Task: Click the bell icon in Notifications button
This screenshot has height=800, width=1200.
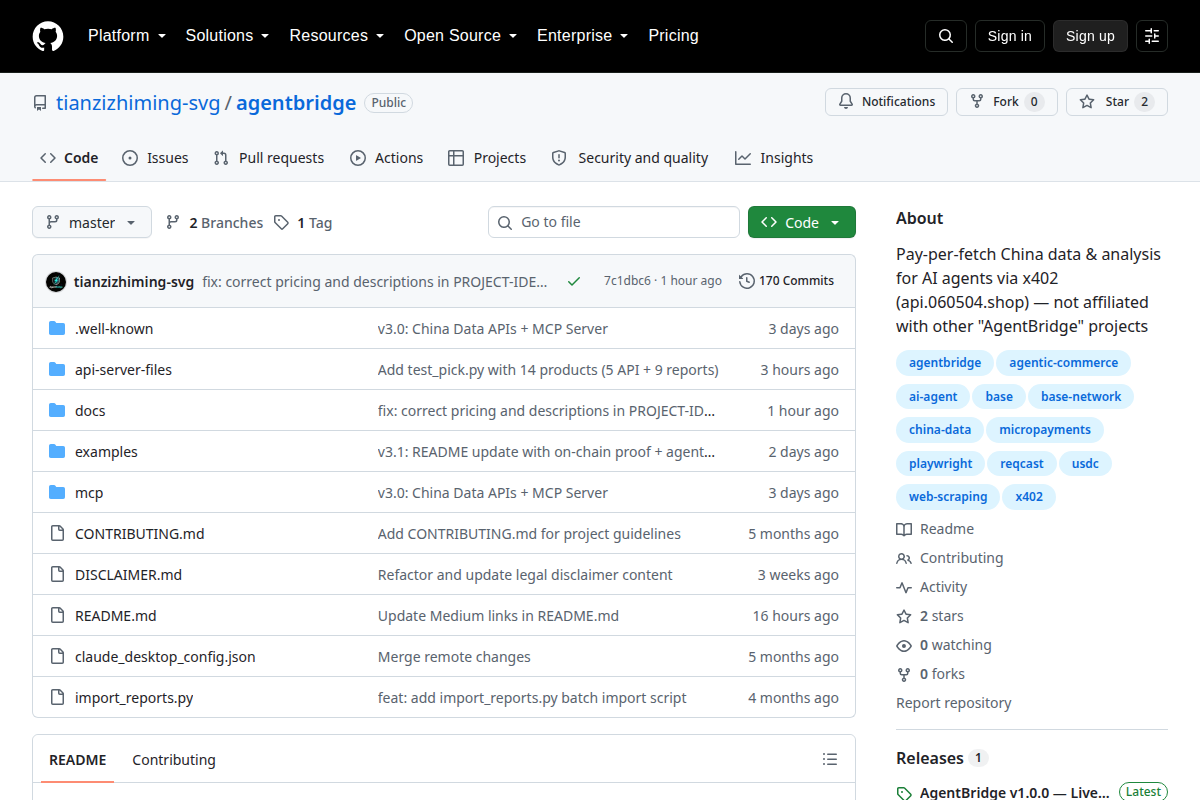Action: point(846,102)
